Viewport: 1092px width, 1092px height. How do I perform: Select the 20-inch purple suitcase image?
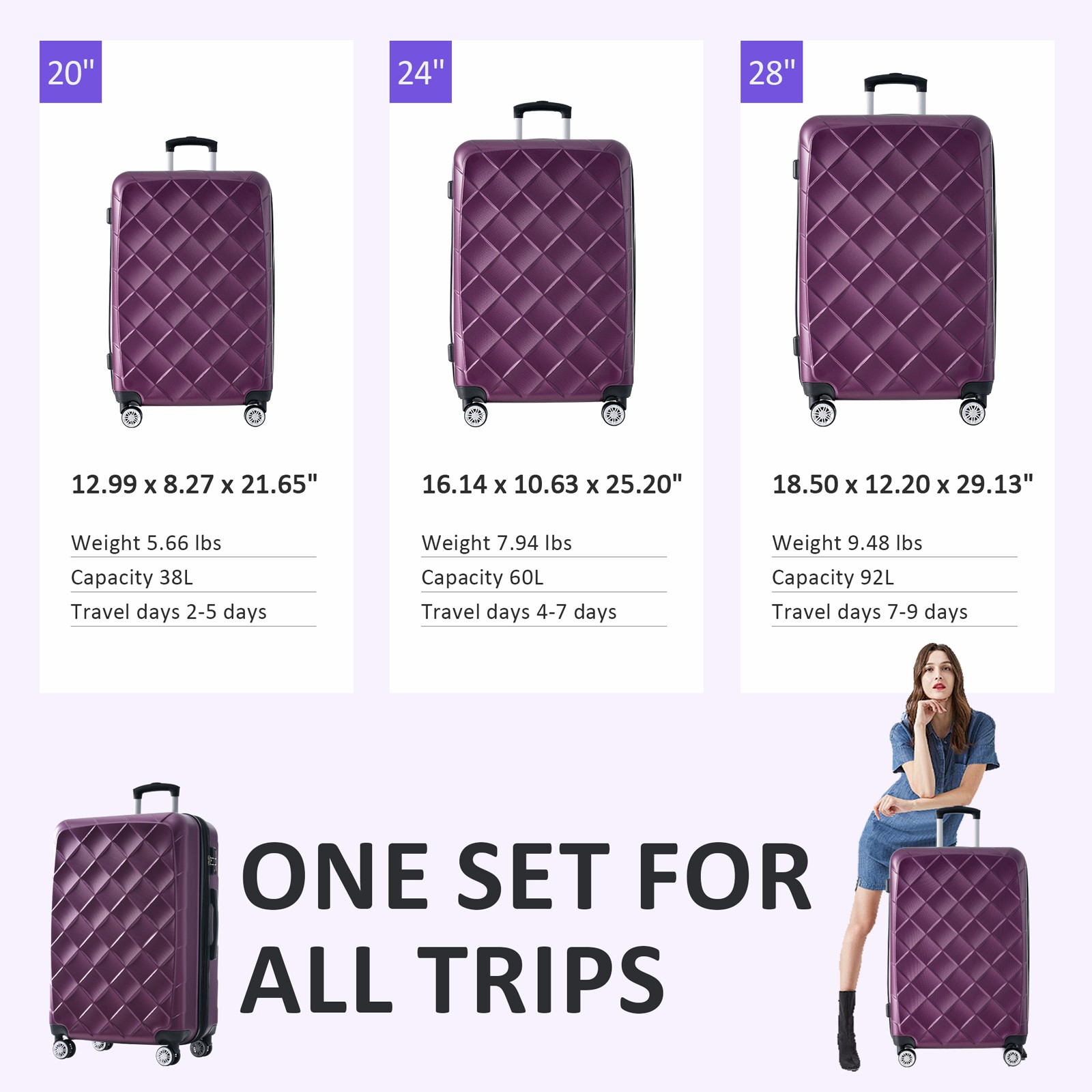[x=190, y=283]
